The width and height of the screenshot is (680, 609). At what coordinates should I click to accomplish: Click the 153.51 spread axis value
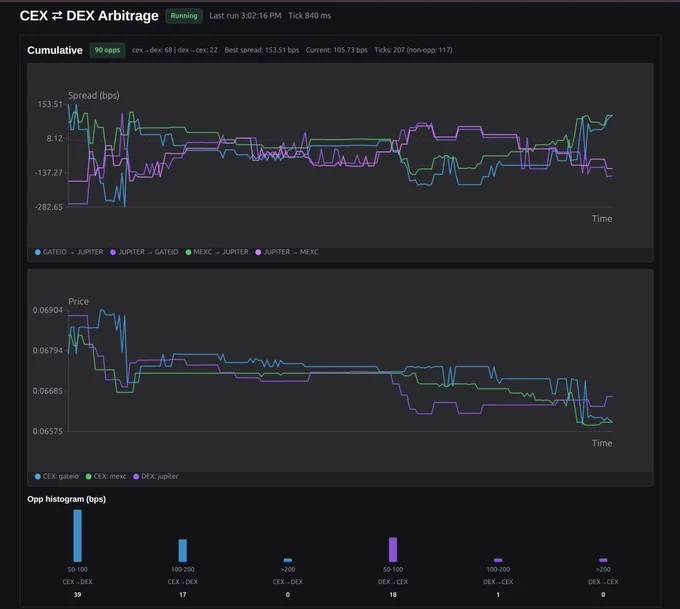[x=50, y=104]
